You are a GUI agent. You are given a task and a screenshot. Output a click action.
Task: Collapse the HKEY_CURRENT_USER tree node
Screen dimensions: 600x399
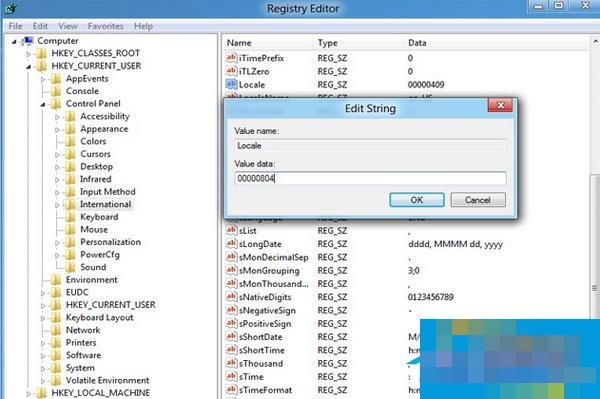pyautogui.click(x=29, y=67)
